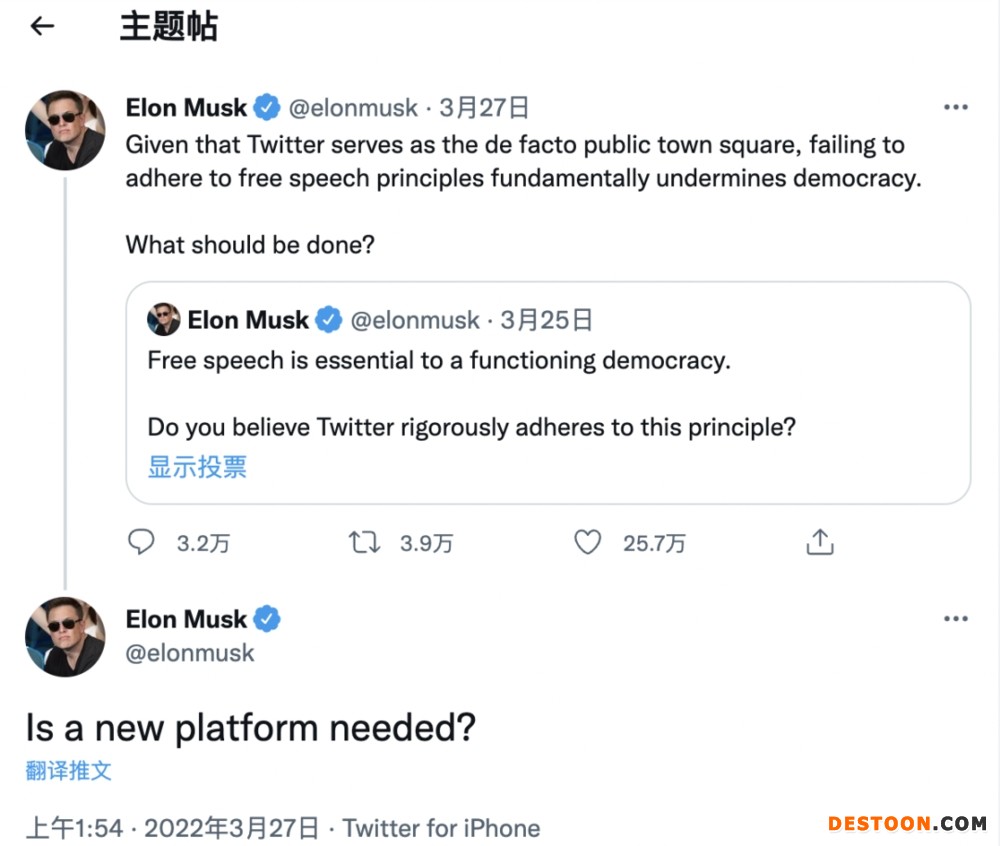
Task: Click the share upload icon
Action: [819, 542]
